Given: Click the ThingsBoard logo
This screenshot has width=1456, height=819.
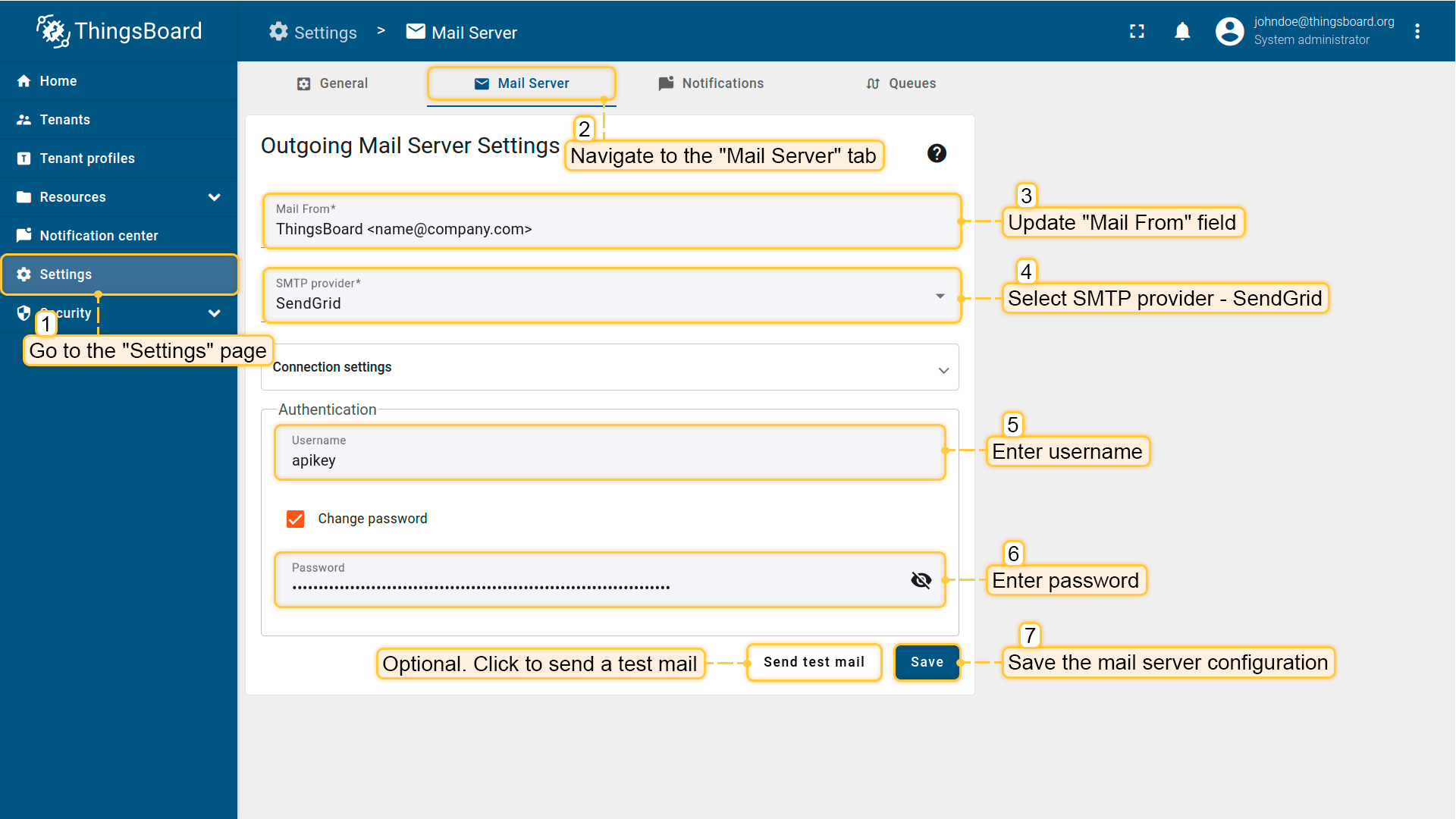Looking at the screenshot, I should pyautogui.click(x=119, y=31).
